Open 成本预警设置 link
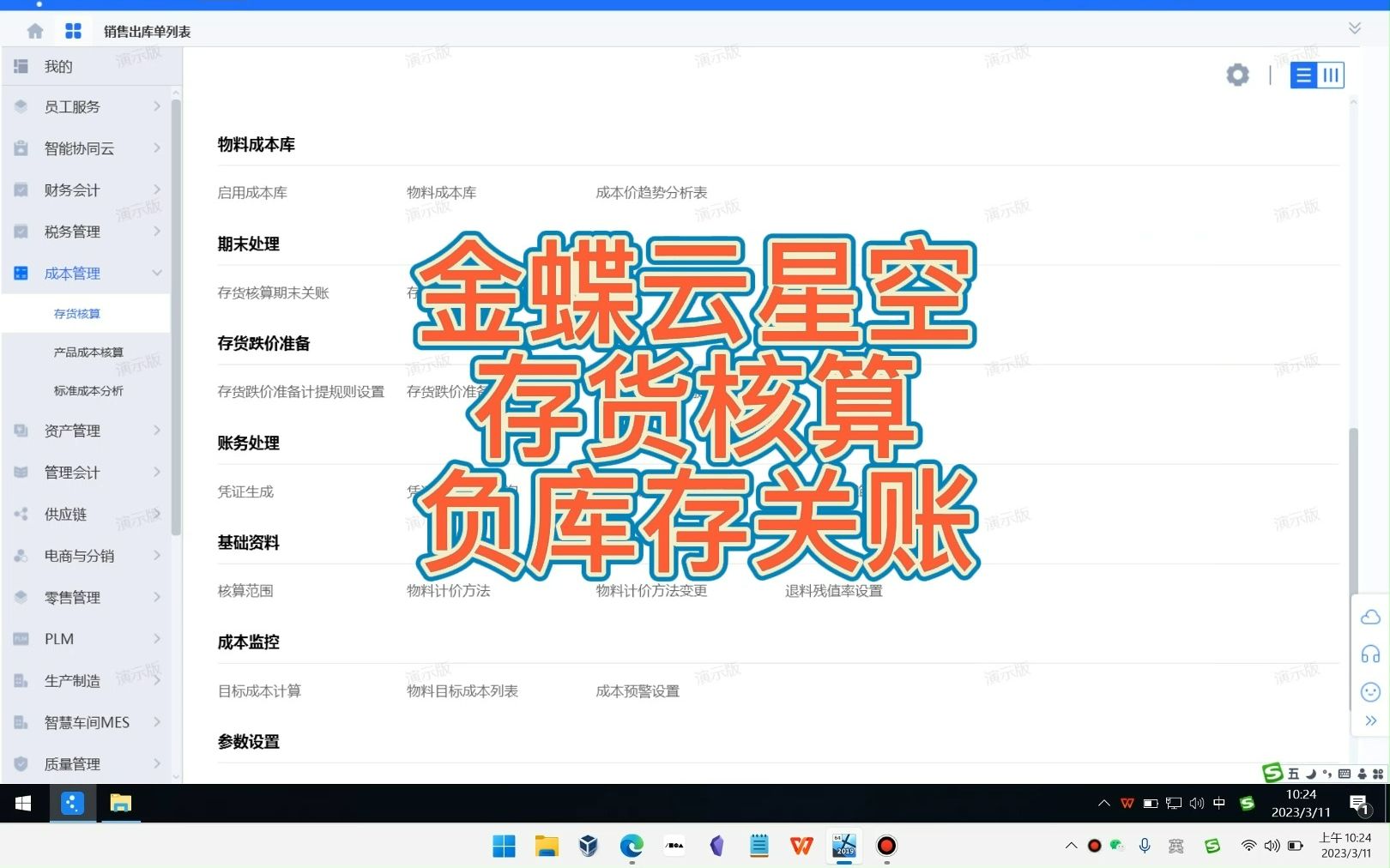This screenshot has width=1390, height=868. (x=638, y=691)
